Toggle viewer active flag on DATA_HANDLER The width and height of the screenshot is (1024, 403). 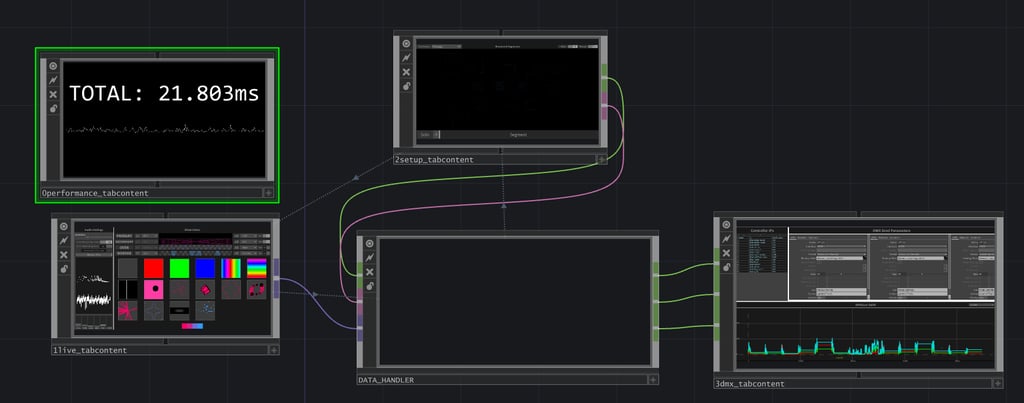pyautogui.click(x=370, y=243)
